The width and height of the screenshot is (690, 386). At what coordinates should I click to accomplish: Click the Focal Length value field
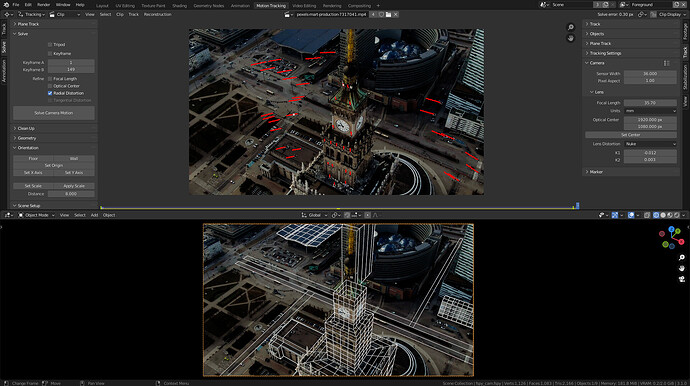tap(650, 103)
